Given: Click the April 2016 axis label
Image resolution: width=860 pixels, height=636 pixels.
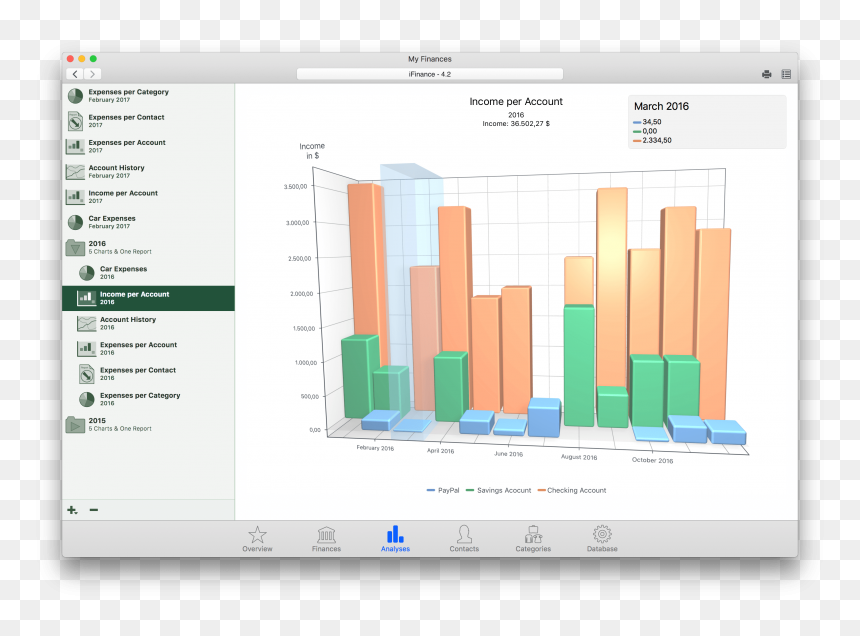Looking at the screenshot, I should (440, 451).
